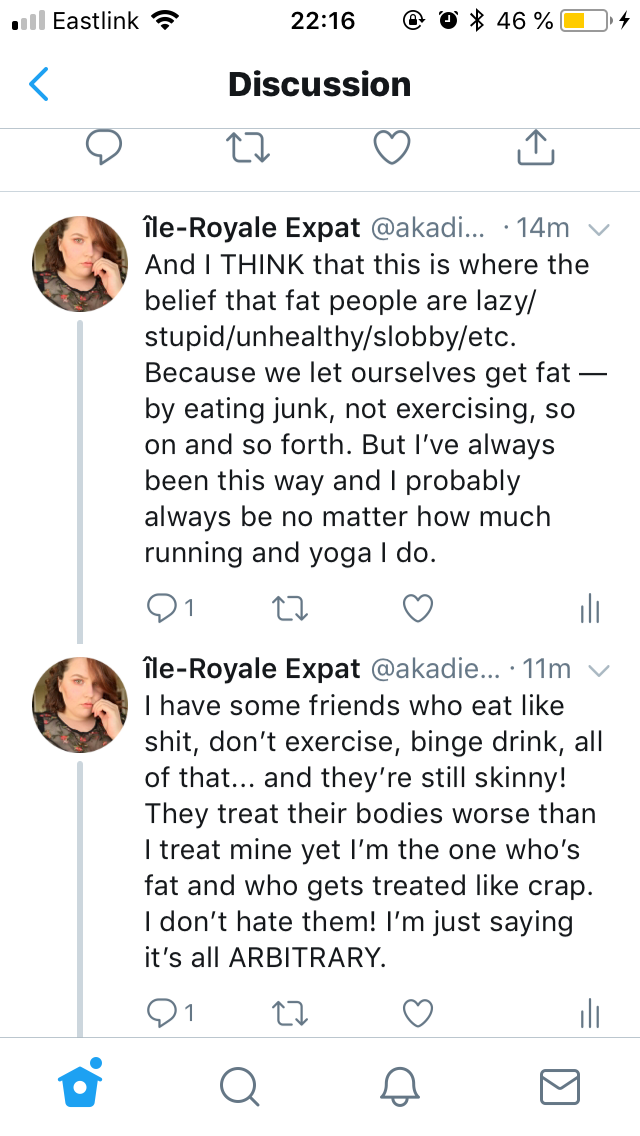Open the Search tab in bottom bar
This screenshot has height=1136, width=640.
click(x=240, y=1087)
